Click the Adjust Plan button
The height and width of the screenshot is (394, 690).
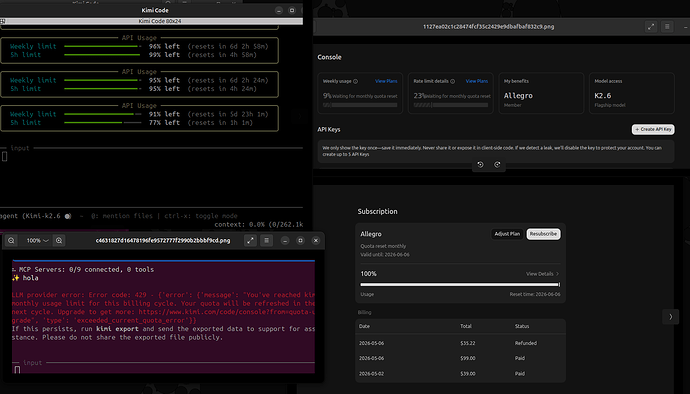(x=507, y=234)
